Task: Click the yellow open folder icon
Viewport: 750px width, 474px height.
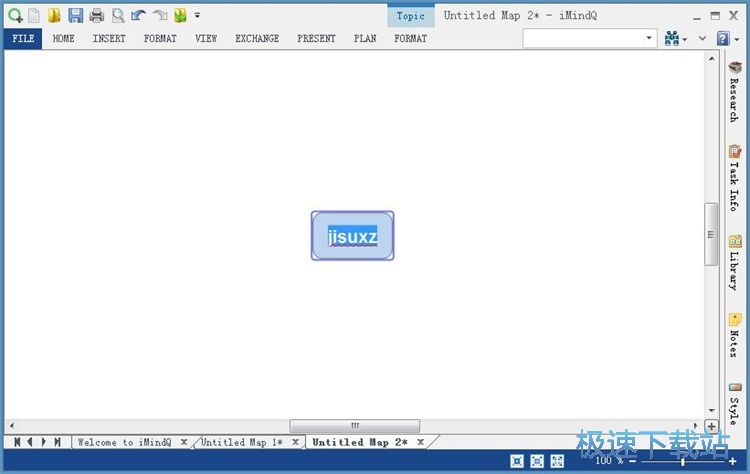Action: point(54,16)
